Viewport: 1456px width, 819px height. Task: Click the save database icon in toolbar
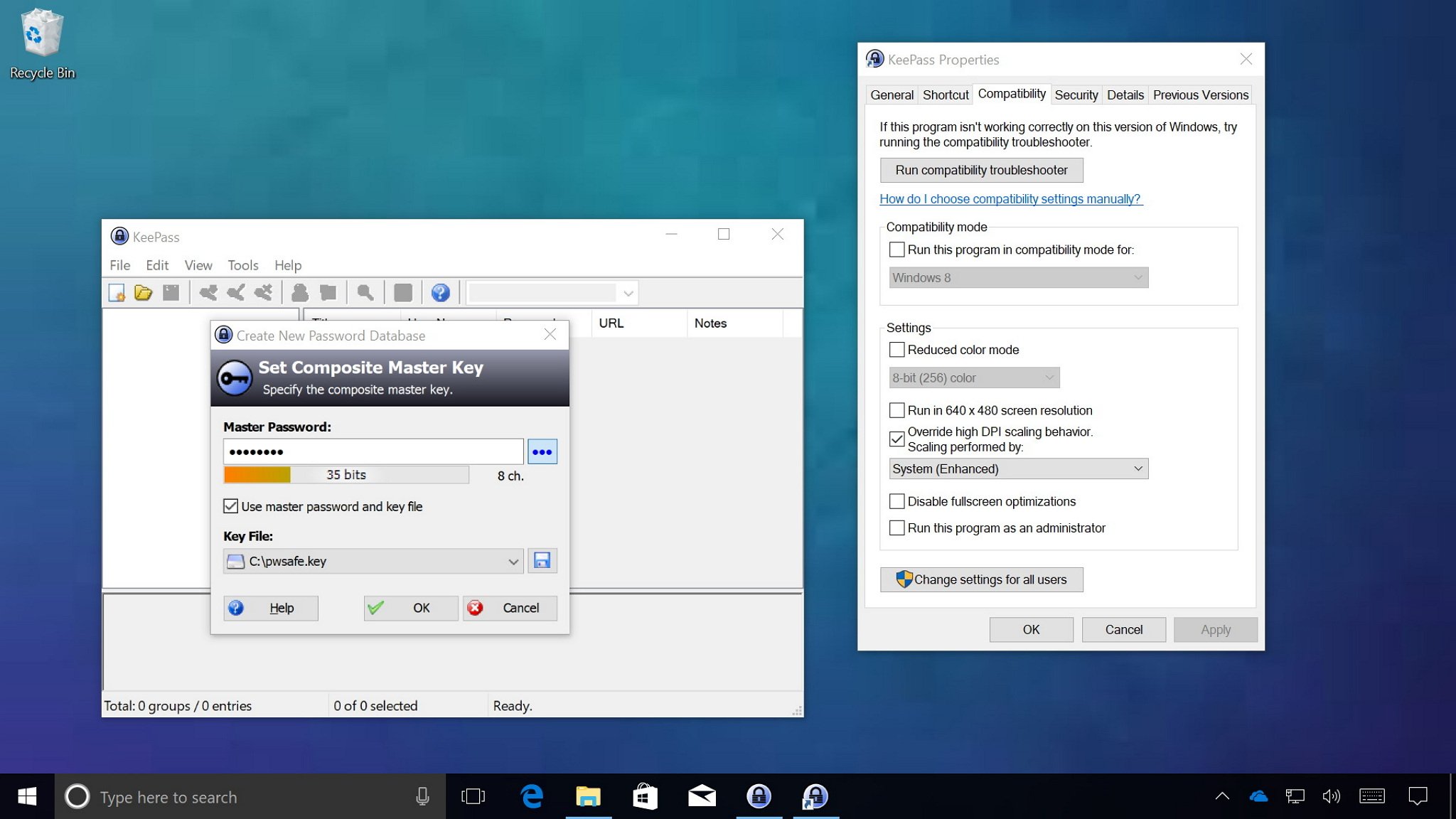[x=173, y=292]
